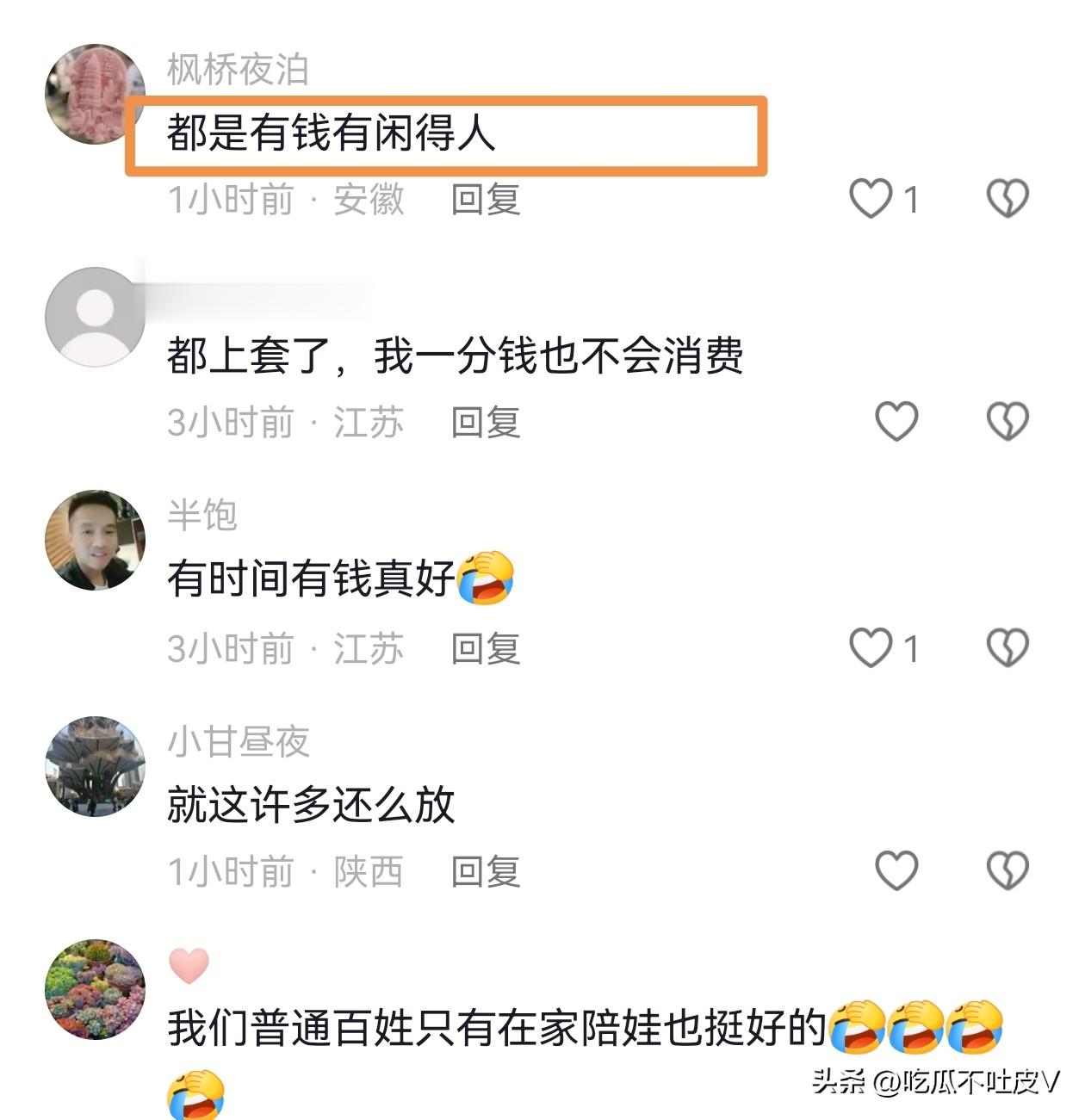1085x1120 pixels.
Task: Reply to 半饱's comment
Action: tap(486, 648)
